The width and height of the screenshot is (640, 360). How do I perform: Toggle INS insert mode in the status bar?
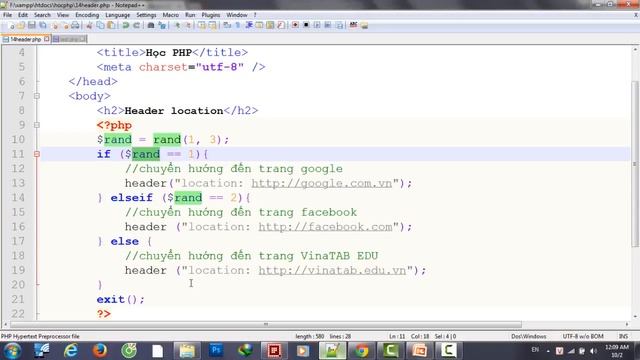[623, 336]
